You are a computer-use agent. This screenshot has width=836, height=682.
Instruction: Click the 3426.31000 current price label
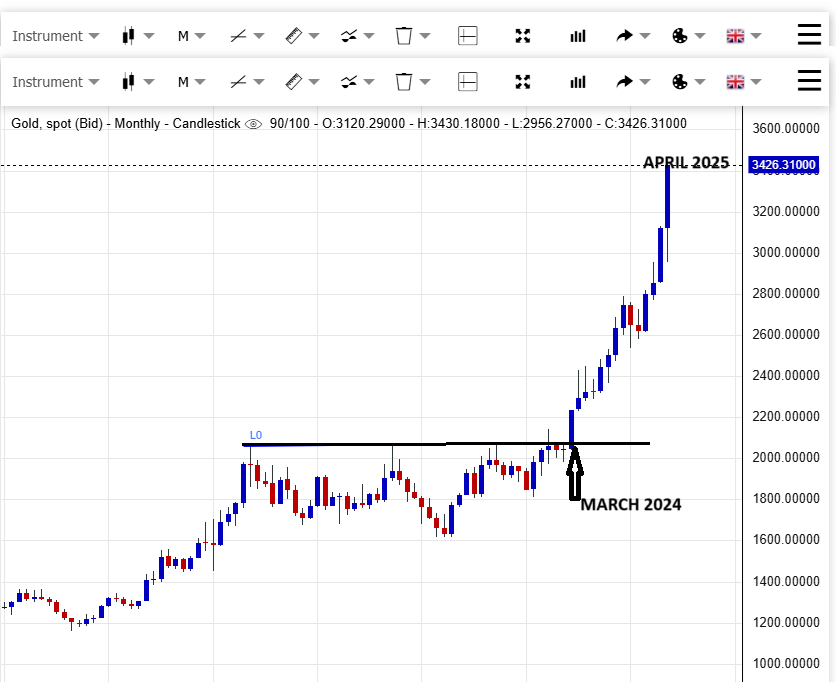783,165
